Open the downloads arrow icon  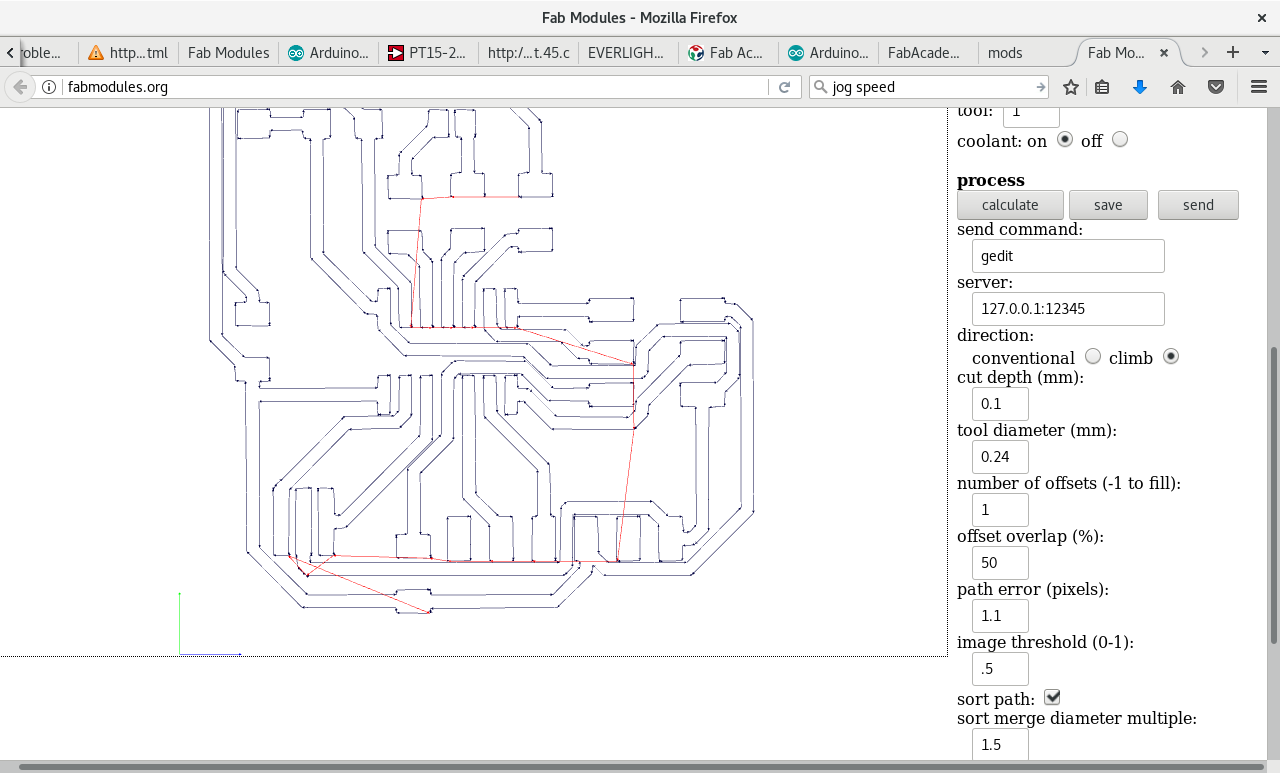click(x=1140, y=87)
